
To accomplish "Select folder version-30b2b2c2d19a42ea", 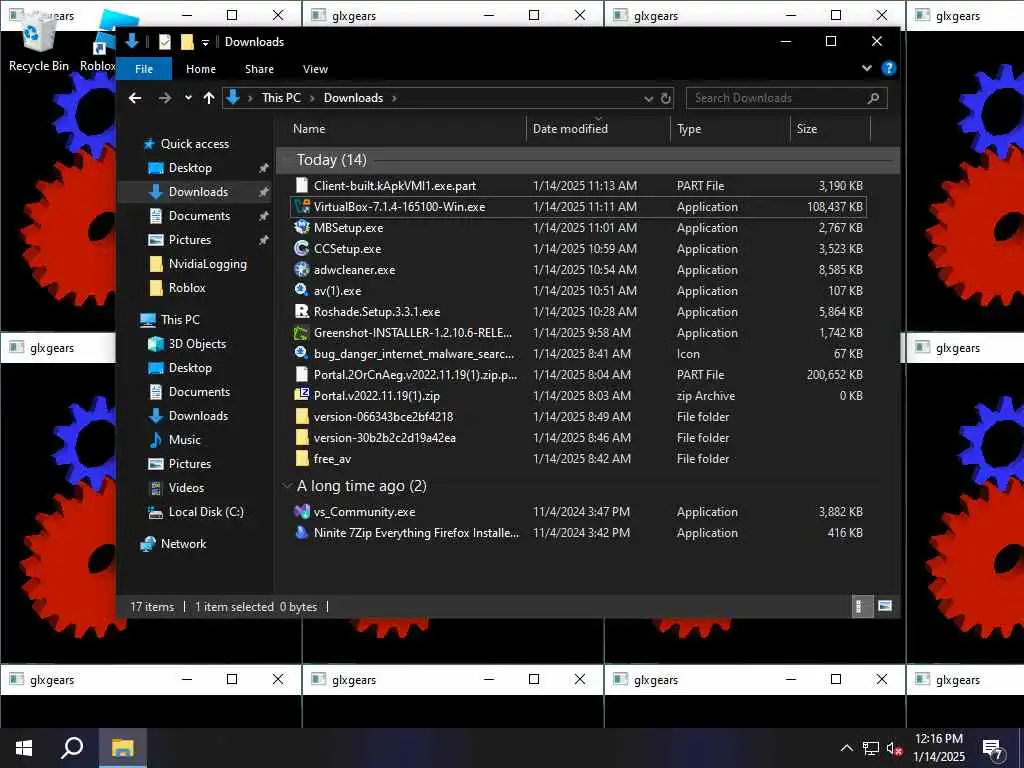I will click(384, 438).
